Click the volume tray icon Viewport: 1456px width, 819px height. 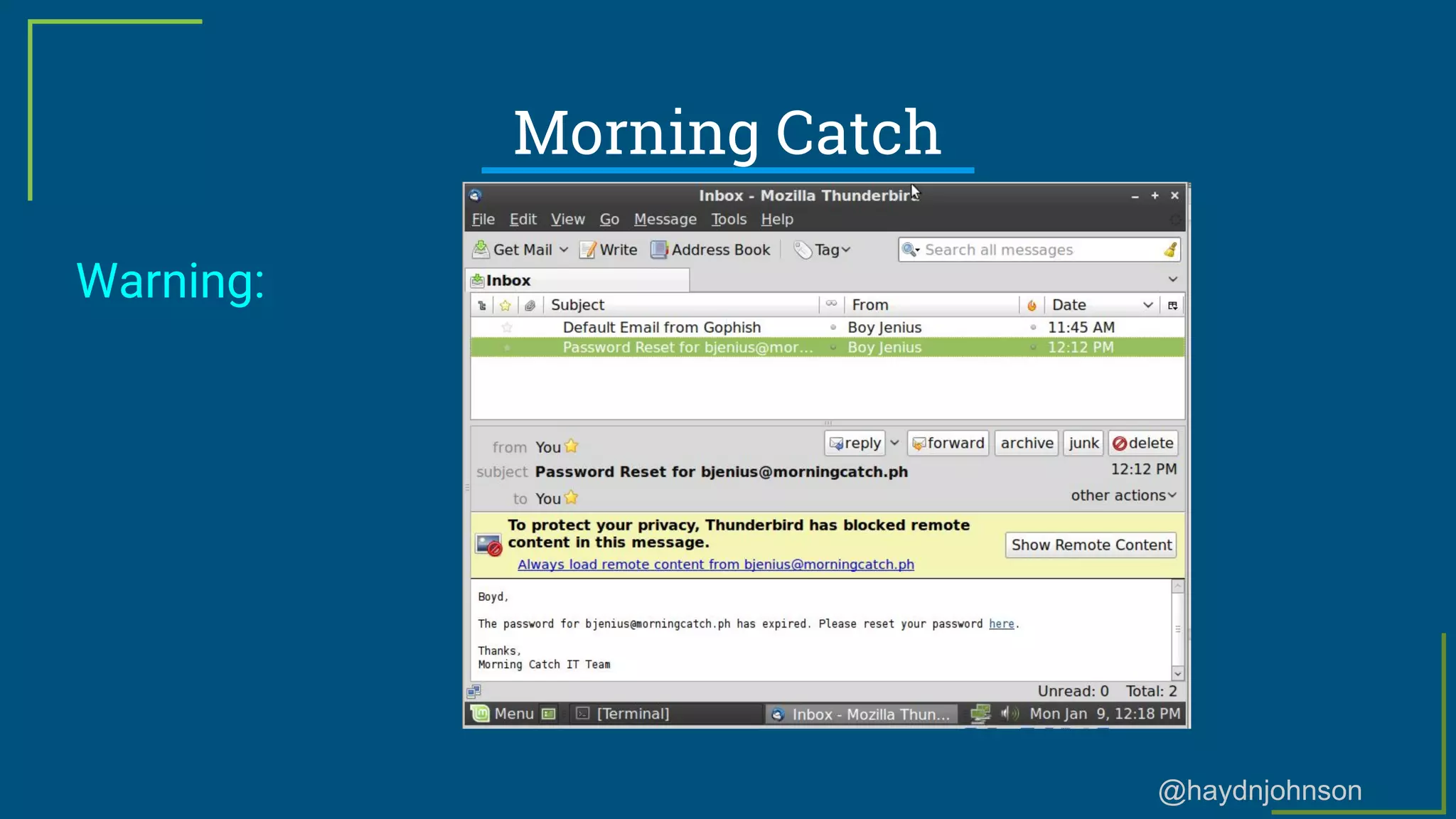(x=1010, y=713)
